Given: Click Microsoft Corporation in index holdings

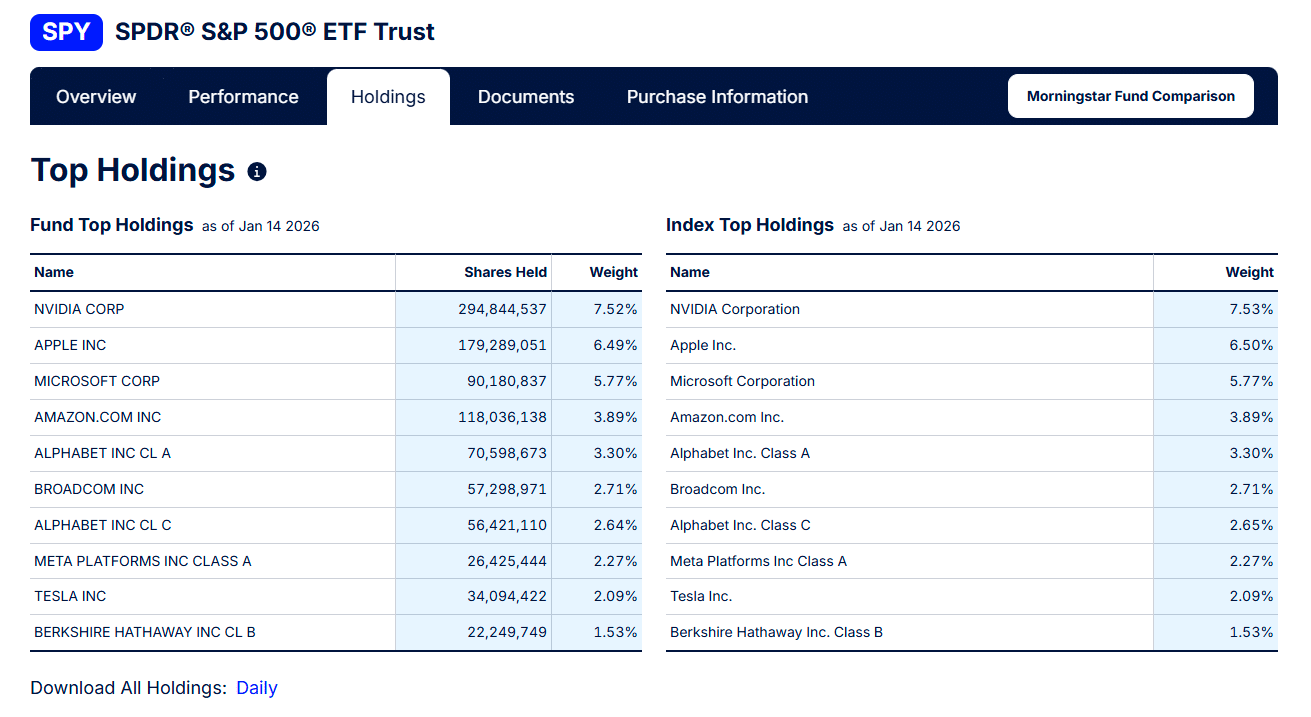Looking at the screenshot, I should (742, 381).
